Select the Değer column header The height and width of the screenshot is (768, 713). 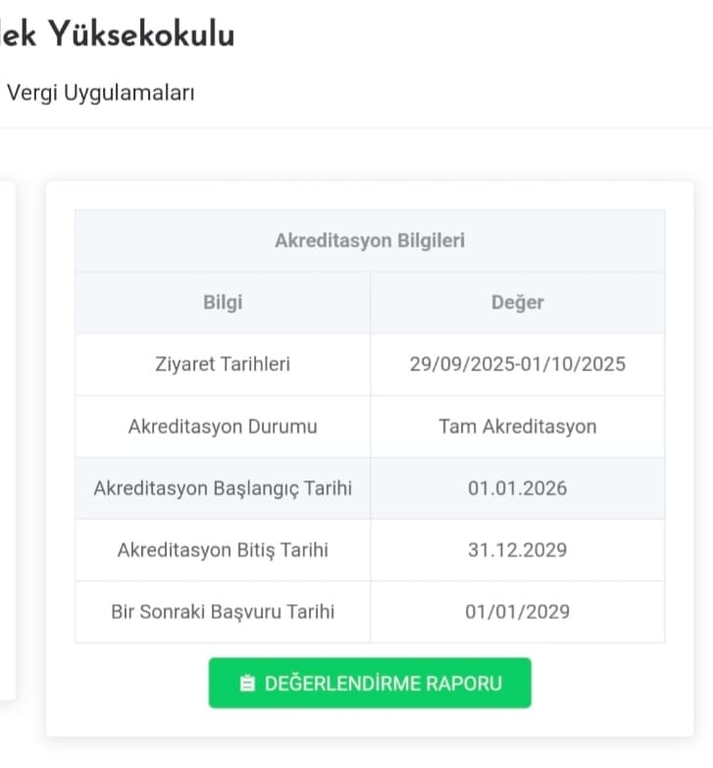click(x=517, y=302)
